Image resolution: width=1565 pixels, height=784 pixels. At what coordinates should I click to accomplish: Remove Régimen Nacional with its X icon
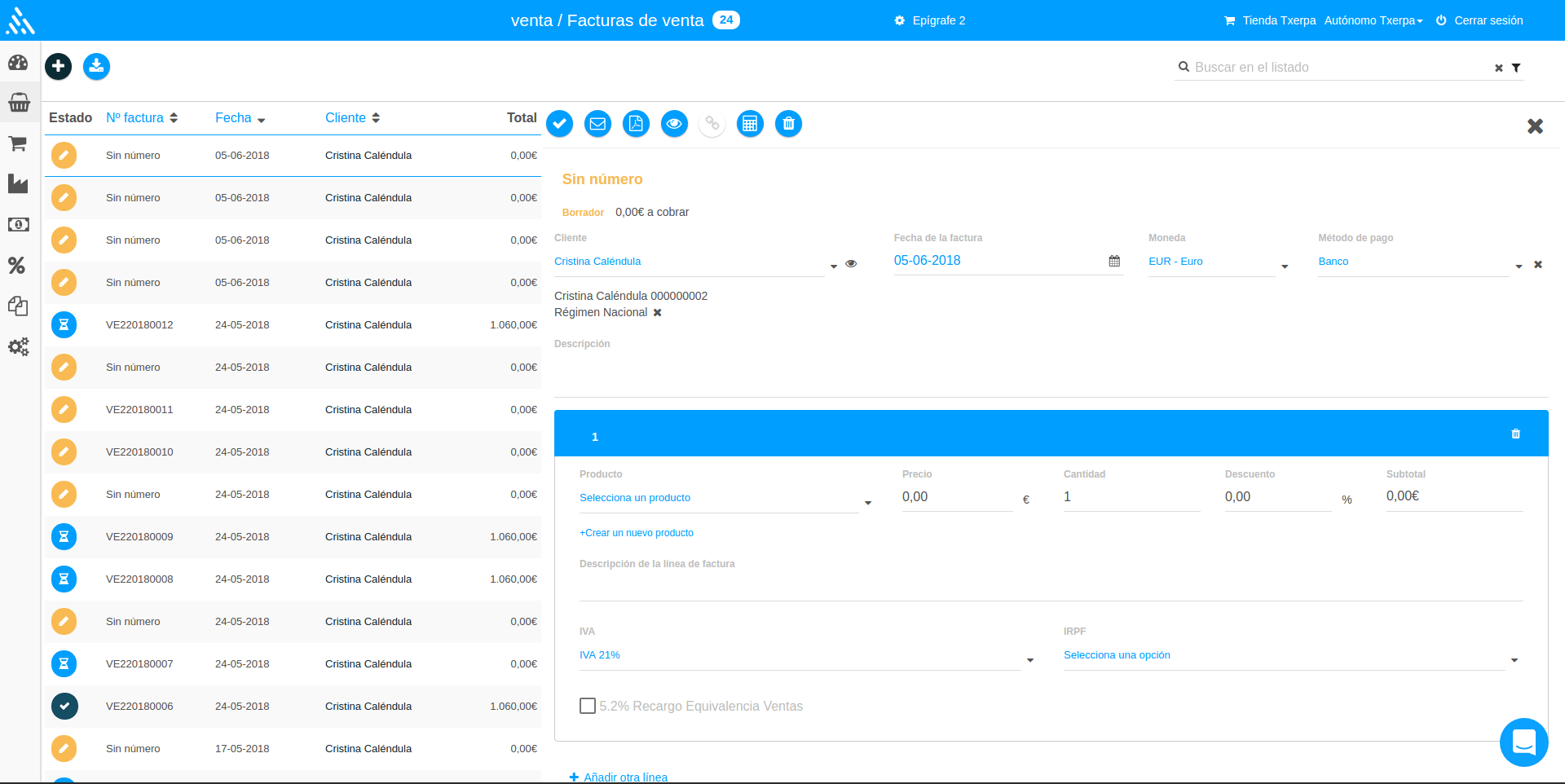657,312
